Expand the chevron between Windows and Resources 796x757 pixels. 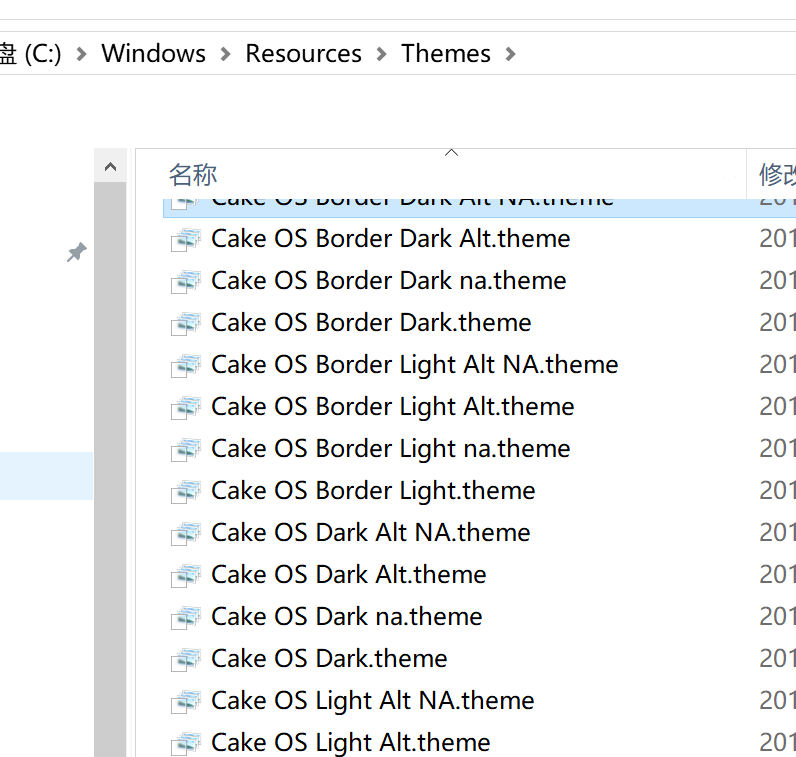(226, 54)
